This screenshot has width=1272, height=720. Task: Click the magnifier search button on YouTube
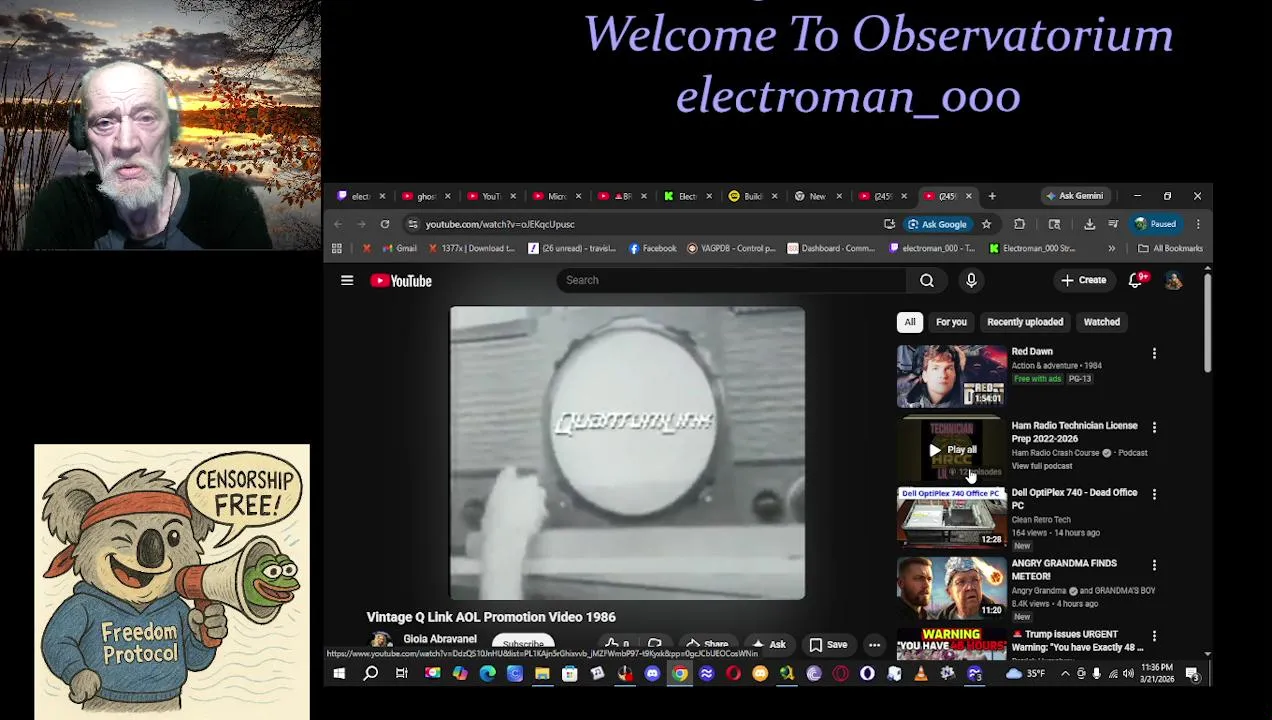click(x=927, y=280)
